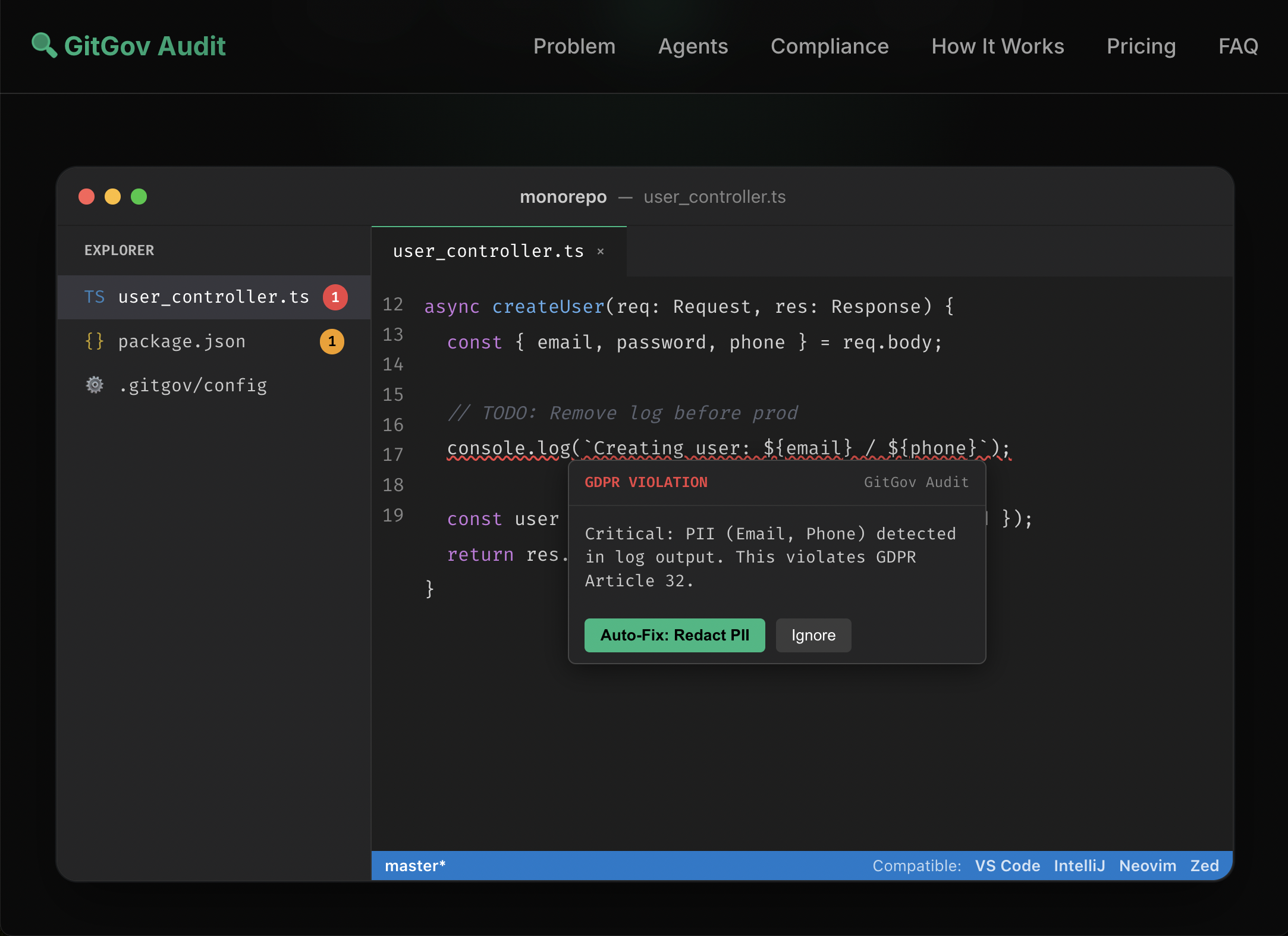1288x936 pixels.
Task: Go to the Compliance section
Action: click(829, 46)
